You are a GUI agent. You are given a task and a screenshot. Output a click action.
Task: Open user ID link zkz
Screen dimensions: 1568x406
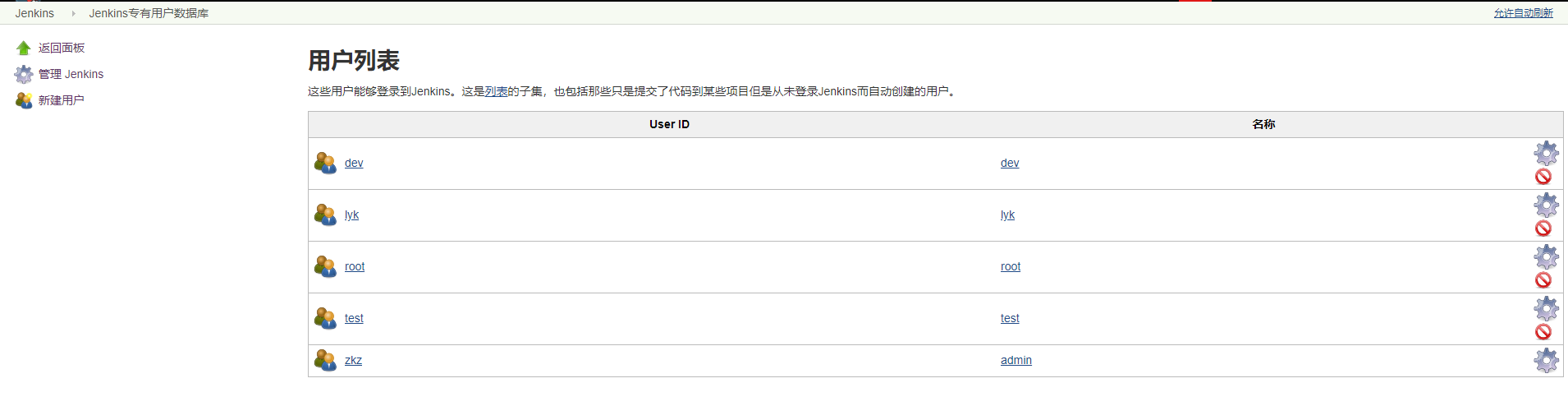tap(353, 360)
